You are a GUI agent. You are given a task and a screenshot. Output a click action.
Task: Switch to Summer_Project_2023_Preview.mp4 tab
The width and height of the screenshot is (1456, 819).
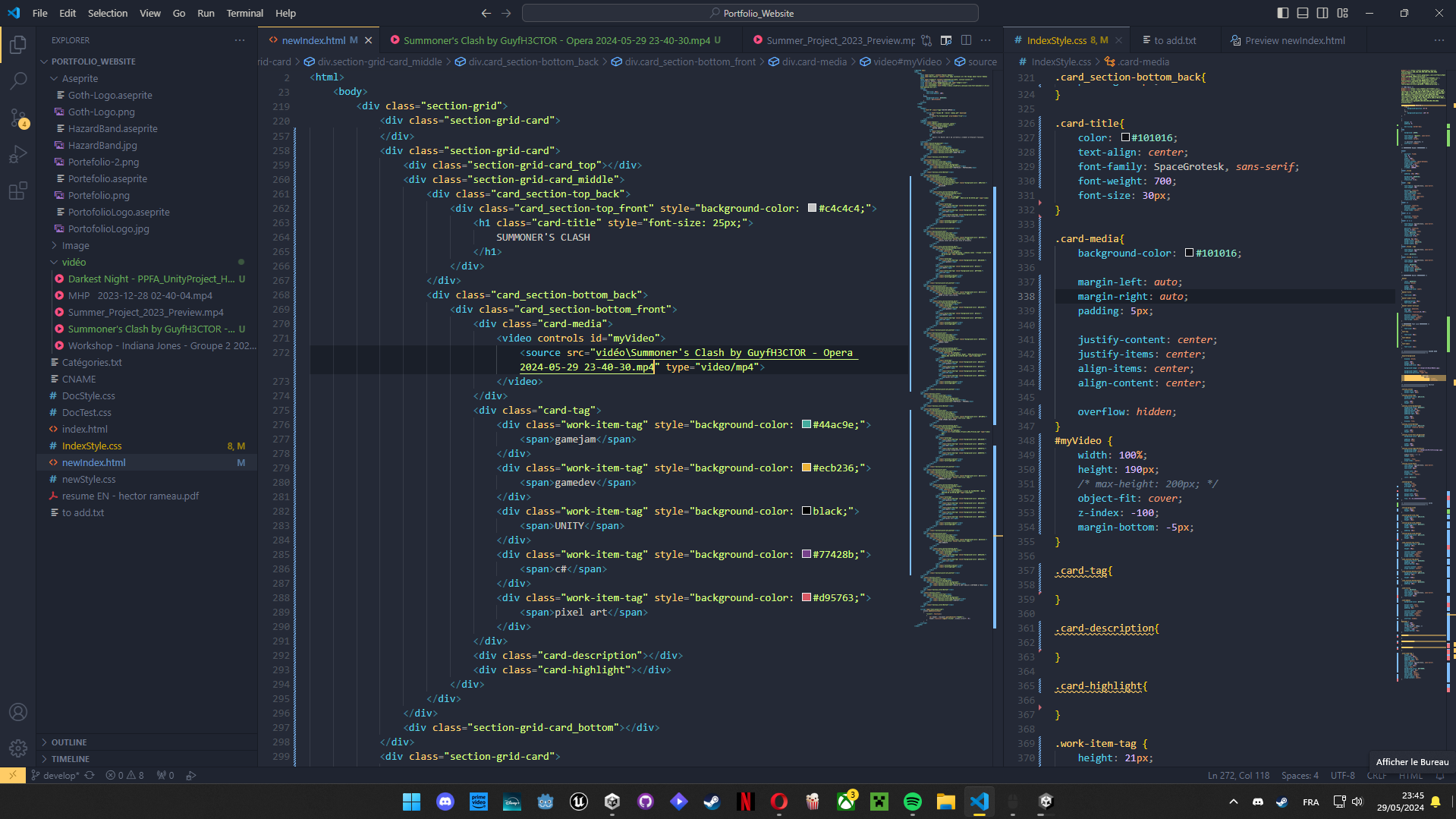840,40
